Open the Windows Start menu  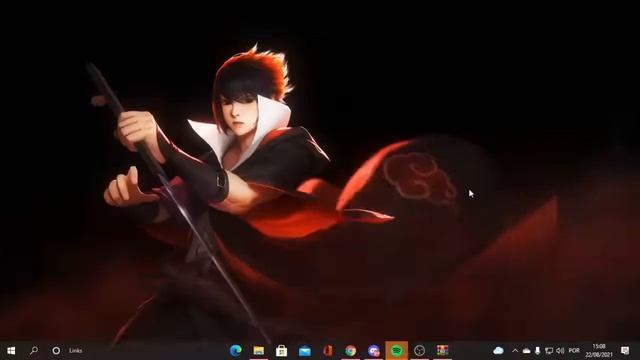[11, 351]
